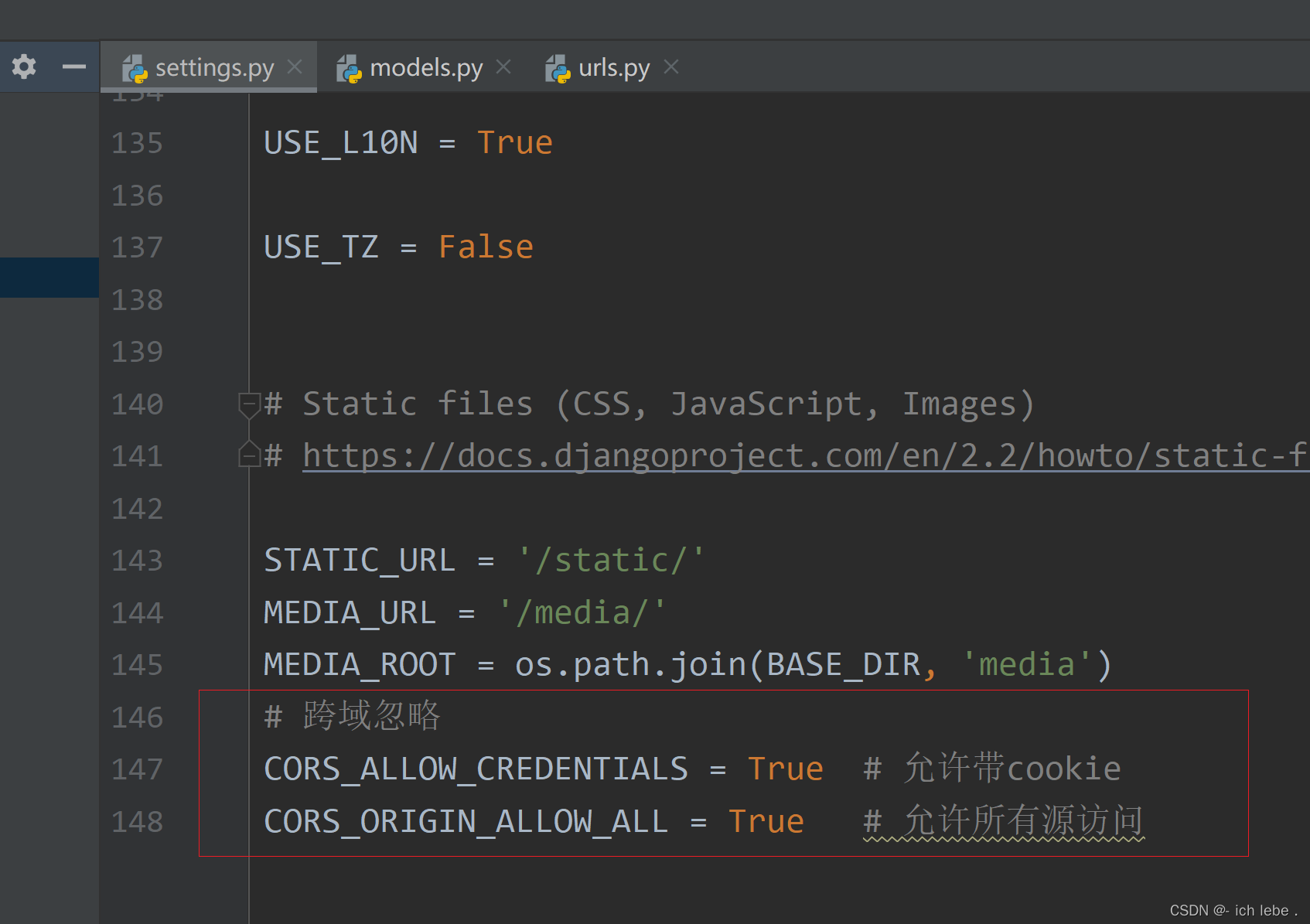Click line number 148 in the gutter
This screenshot has height=924, width=1310.
(x=137, y=822)
